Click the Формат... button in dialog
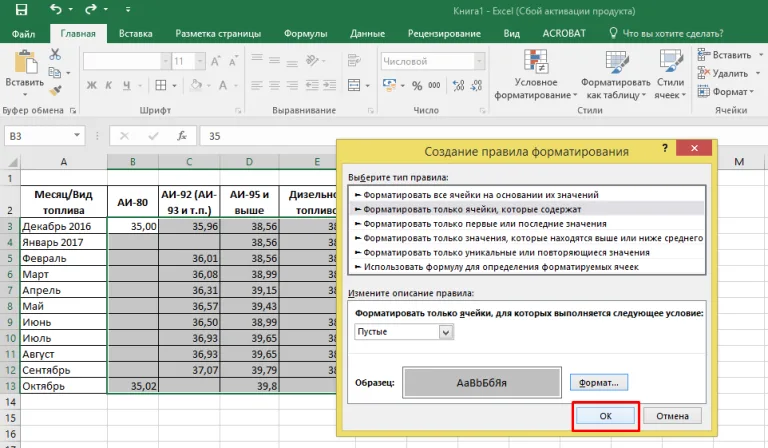The image size is (768, 448). 599,383
